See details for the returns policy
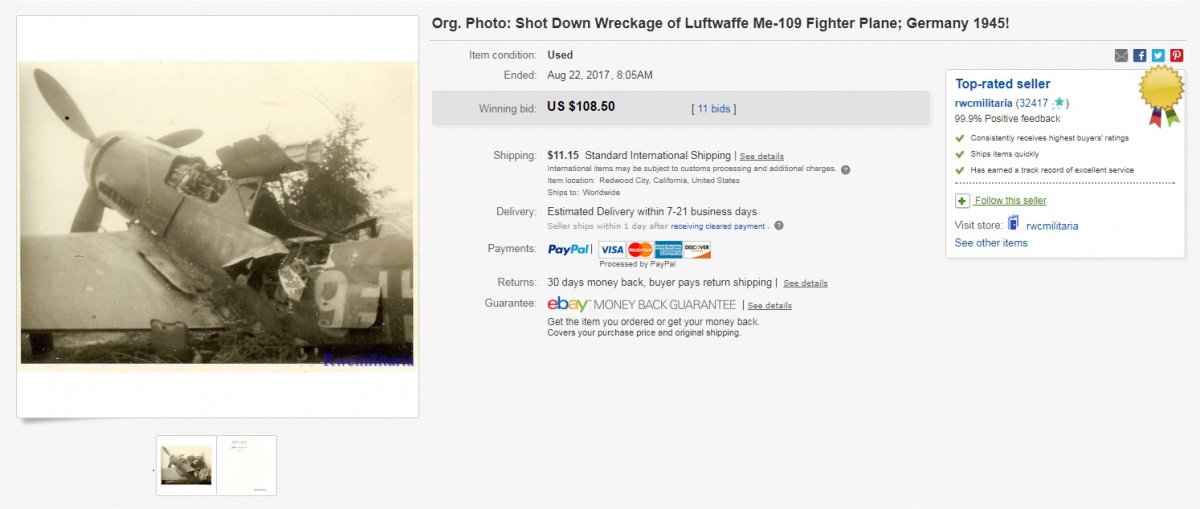 (x=805, y=283)
